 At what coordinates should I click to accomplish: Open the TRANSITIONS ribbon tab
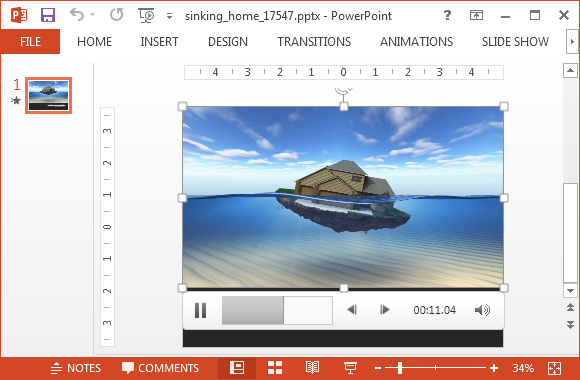point(314,41)
